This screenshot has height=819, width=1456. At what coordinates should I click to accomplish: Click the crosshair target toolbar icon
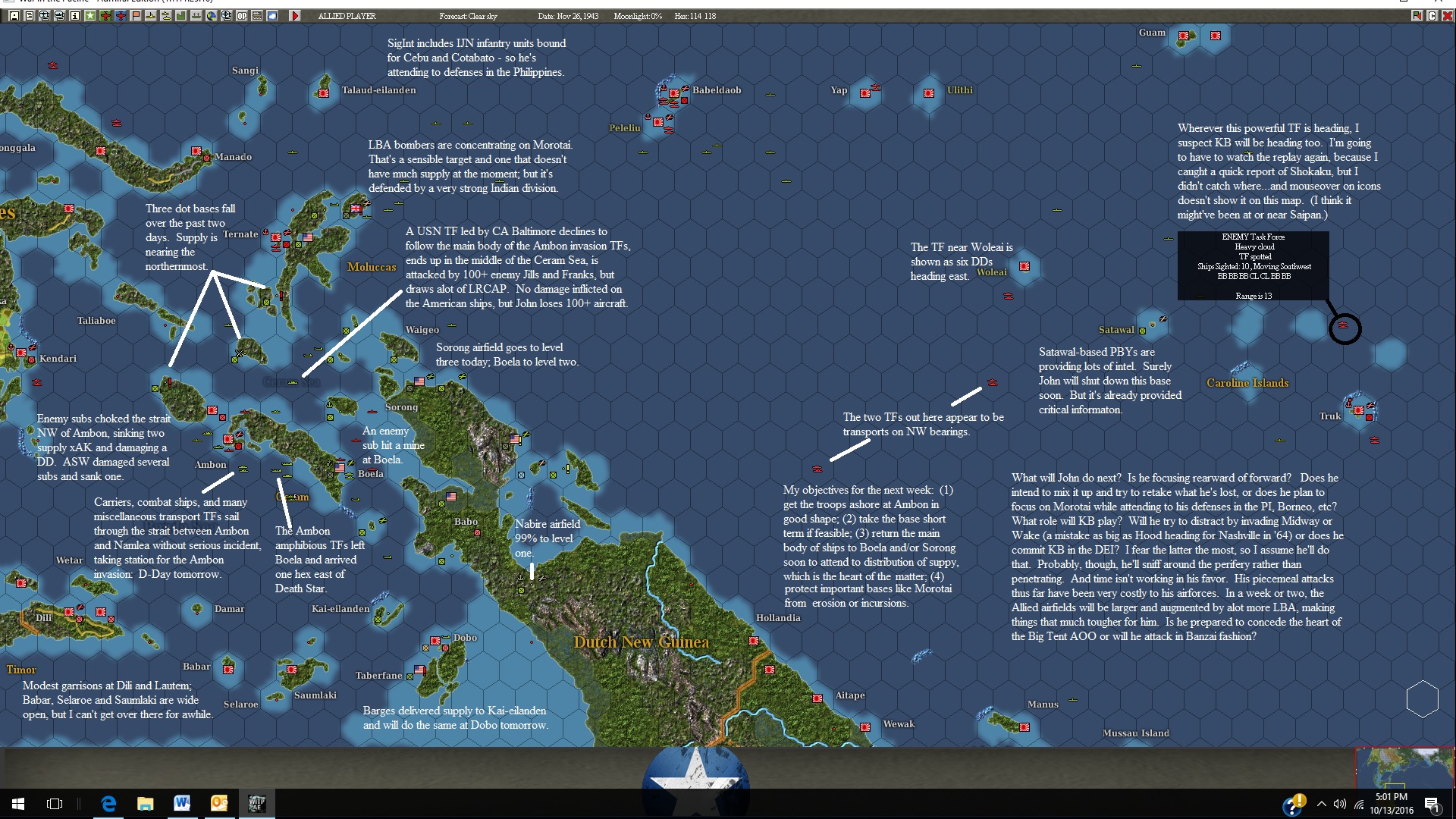tap(226, 16)
